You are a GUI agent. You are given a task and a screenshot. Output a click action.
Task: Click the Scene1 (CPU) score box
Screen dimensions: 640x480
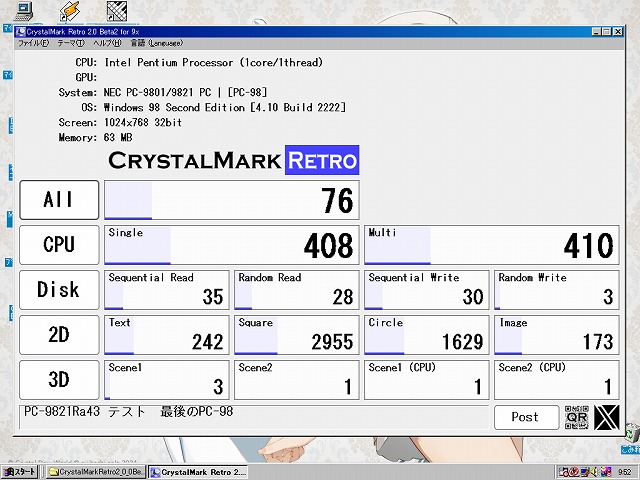(427, 380)
